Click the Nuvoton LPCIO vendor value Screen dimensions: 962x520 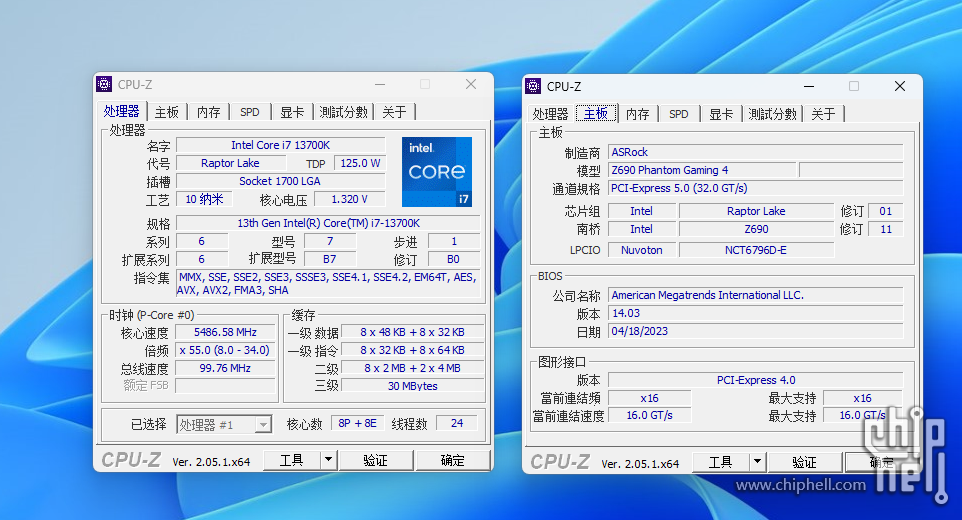coord(642,250)
